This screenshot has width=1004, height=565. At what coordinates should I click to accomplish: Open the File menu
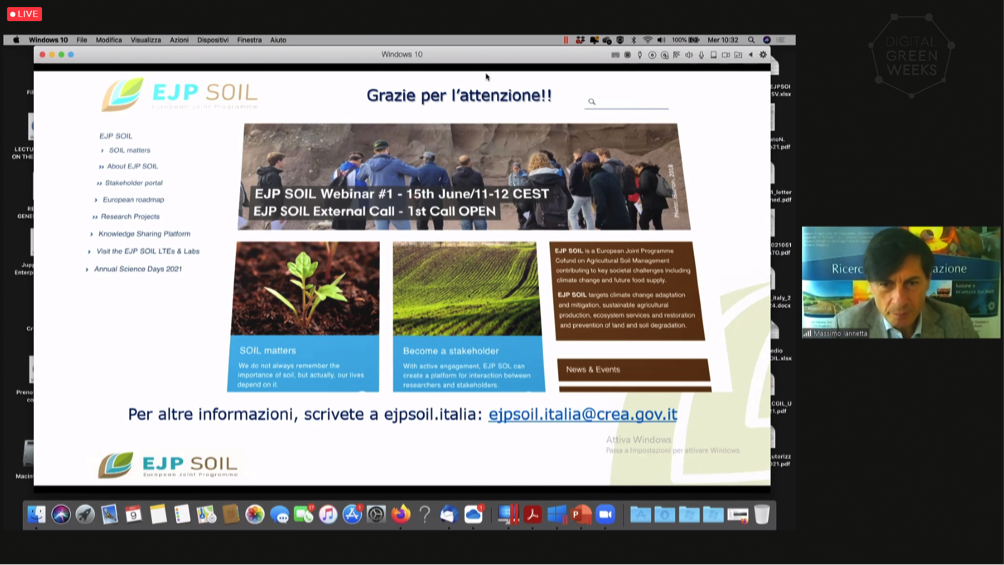tap(82, 40)
